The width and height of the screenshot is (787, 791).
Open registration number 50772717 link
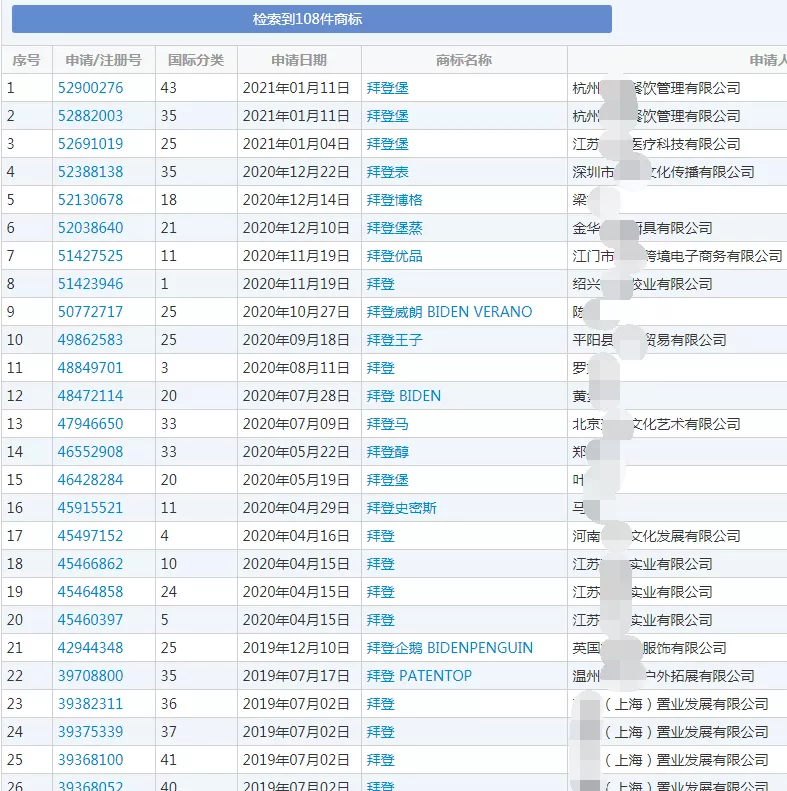click(90, 312)
